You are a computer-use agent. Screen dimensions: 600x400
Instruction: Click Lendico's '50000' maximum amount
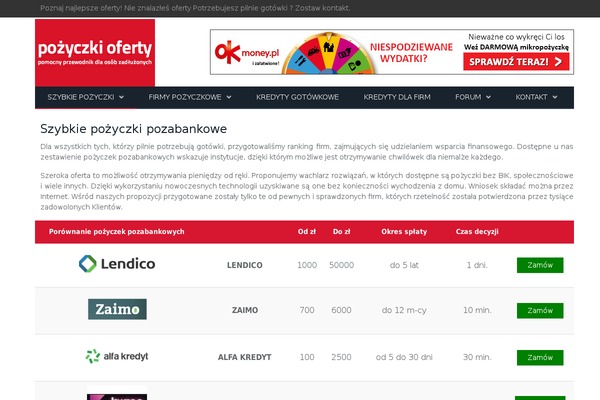click(x=341, y=265)
